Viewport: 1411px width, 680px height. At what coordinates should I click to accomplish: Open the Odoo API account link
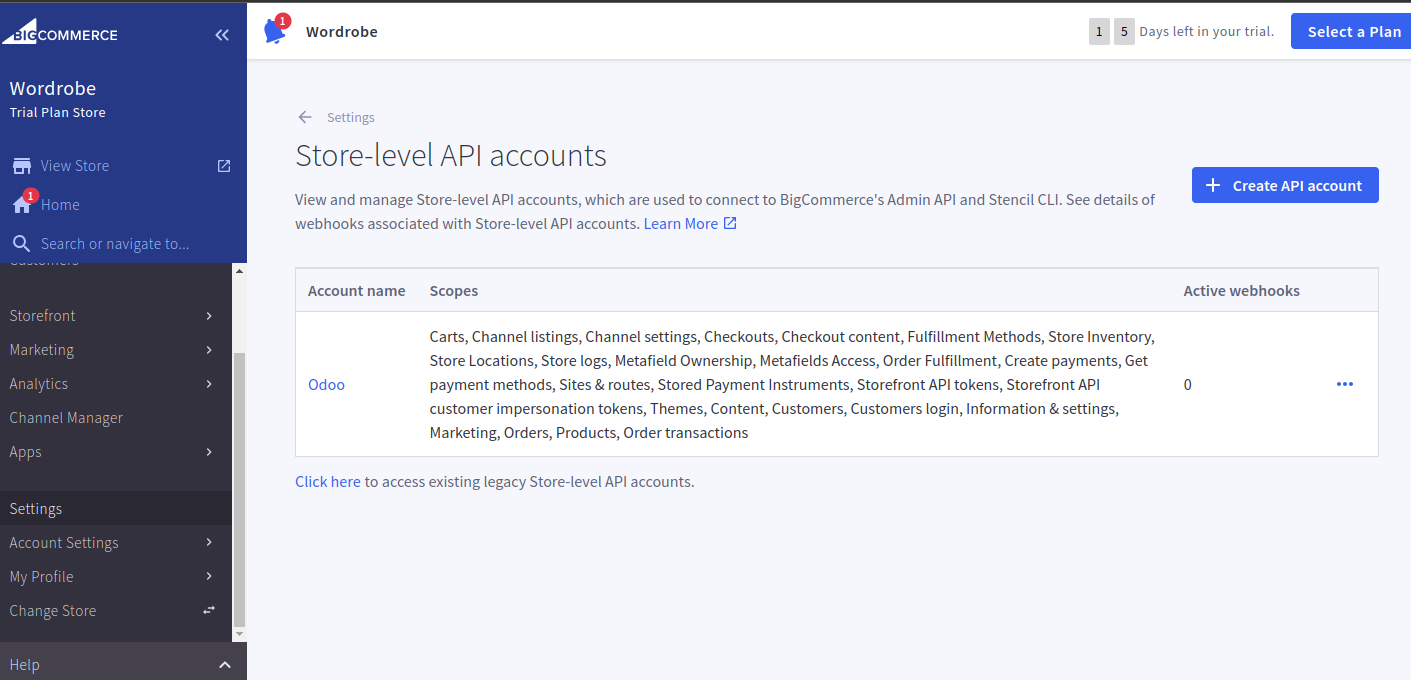coord(326,384)
